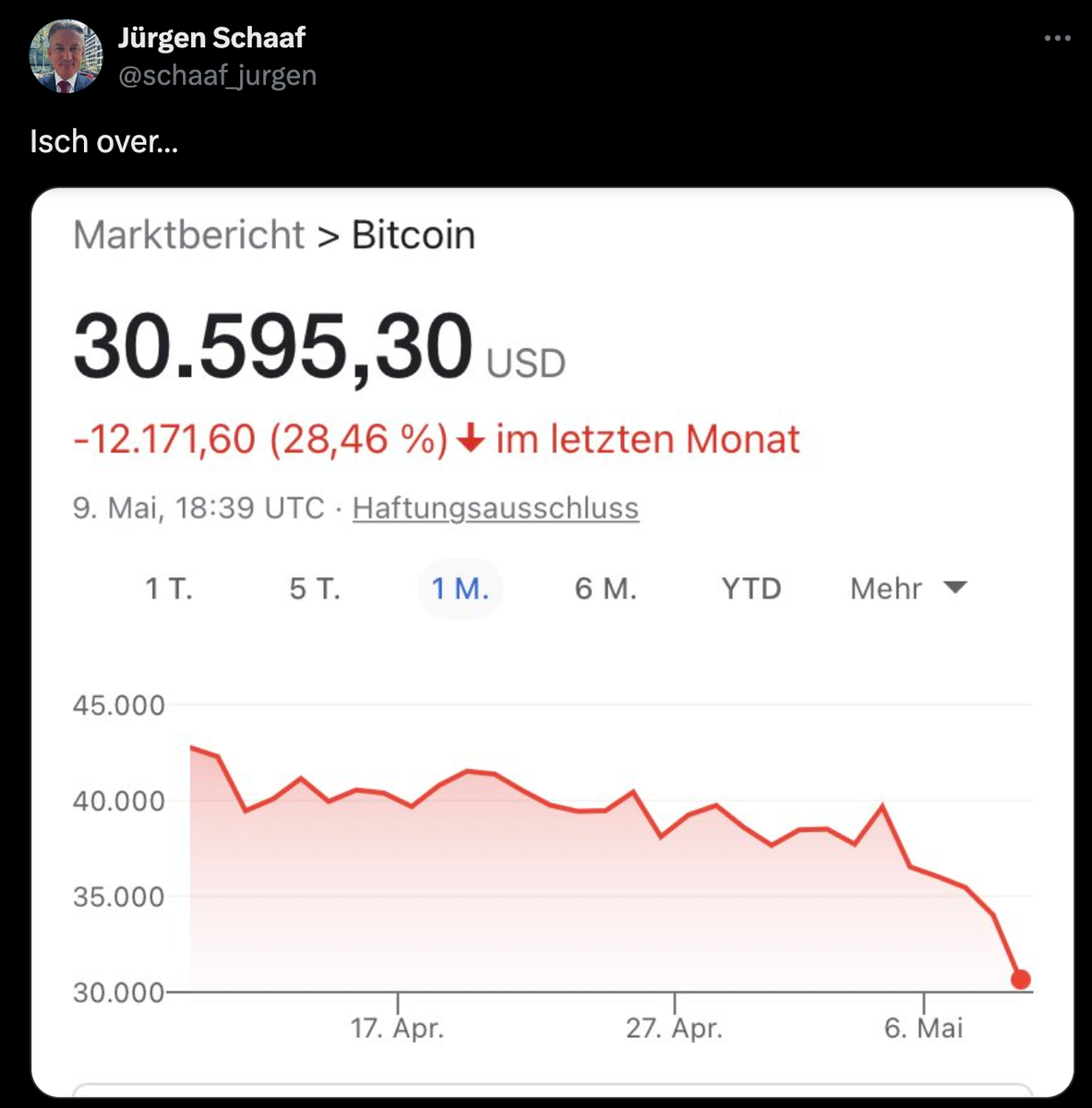The image size is (1092, 1108).
Task: Go back to Marktbericht breadcrumb
Action: [188, 235]
